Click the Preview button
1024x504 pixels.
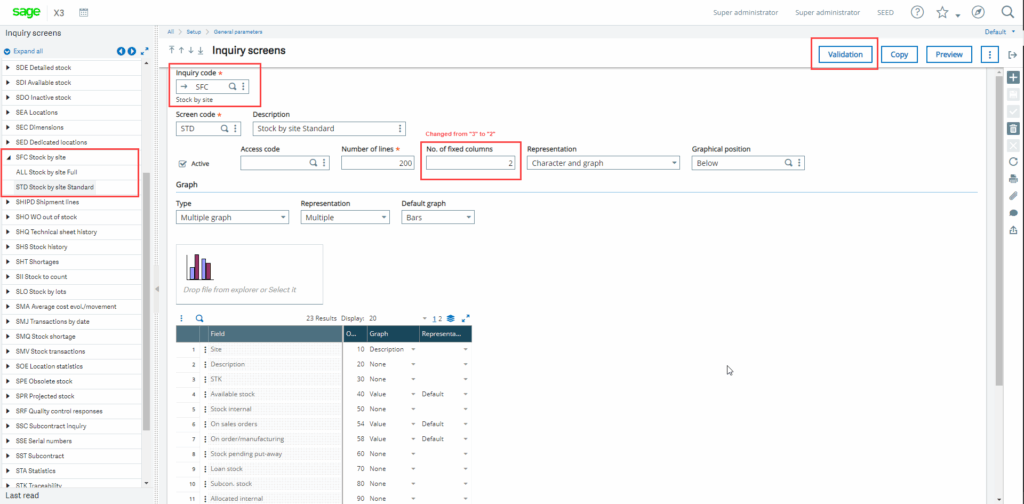pos(949,54)
